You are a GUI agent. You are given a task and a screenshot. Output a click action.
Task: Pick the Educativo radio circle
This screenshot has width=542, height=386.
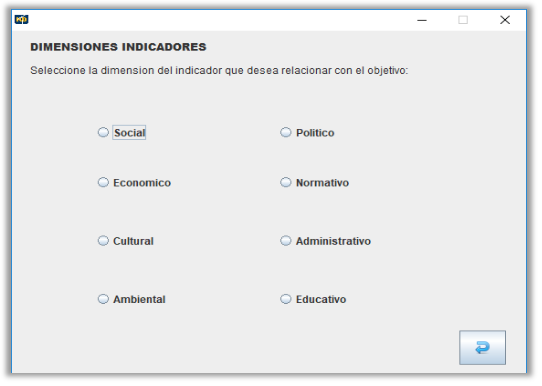tap(286, 299)
